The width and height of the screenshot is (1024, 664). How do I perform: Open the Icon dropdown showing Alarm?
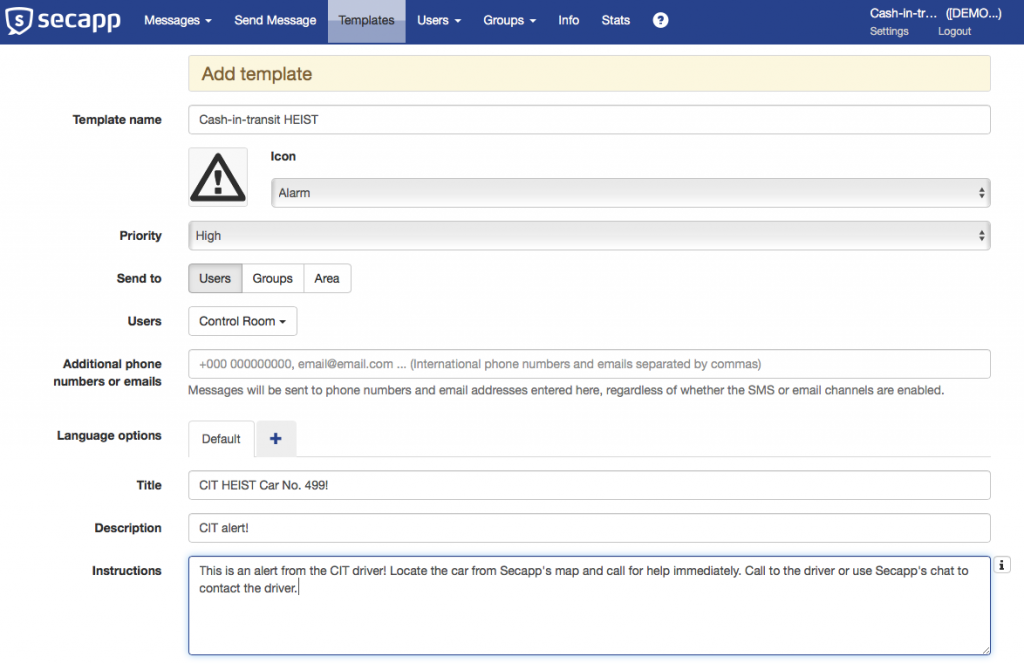pos(630,192)
